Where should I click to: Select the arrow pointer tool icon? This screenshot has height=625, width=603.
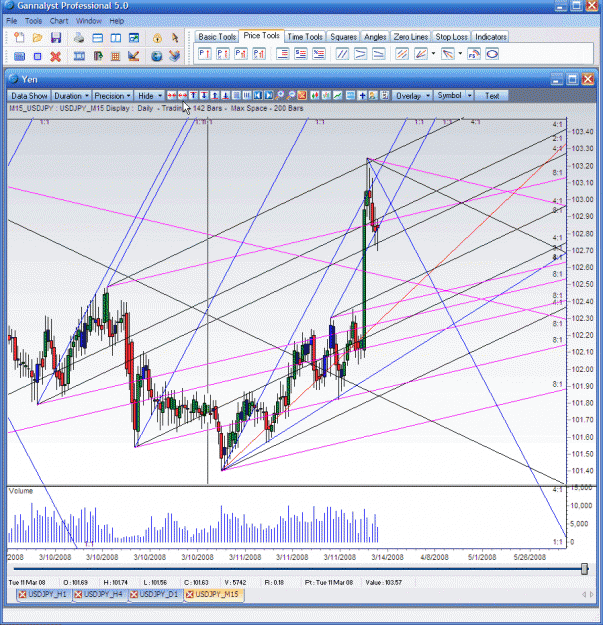coord(175,38)
